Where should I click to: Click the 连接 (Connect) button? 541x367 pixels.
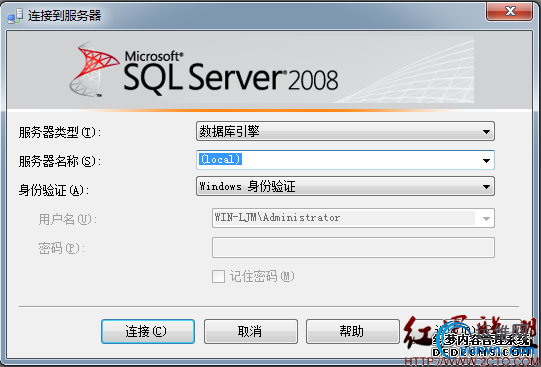tap(148, 331)
